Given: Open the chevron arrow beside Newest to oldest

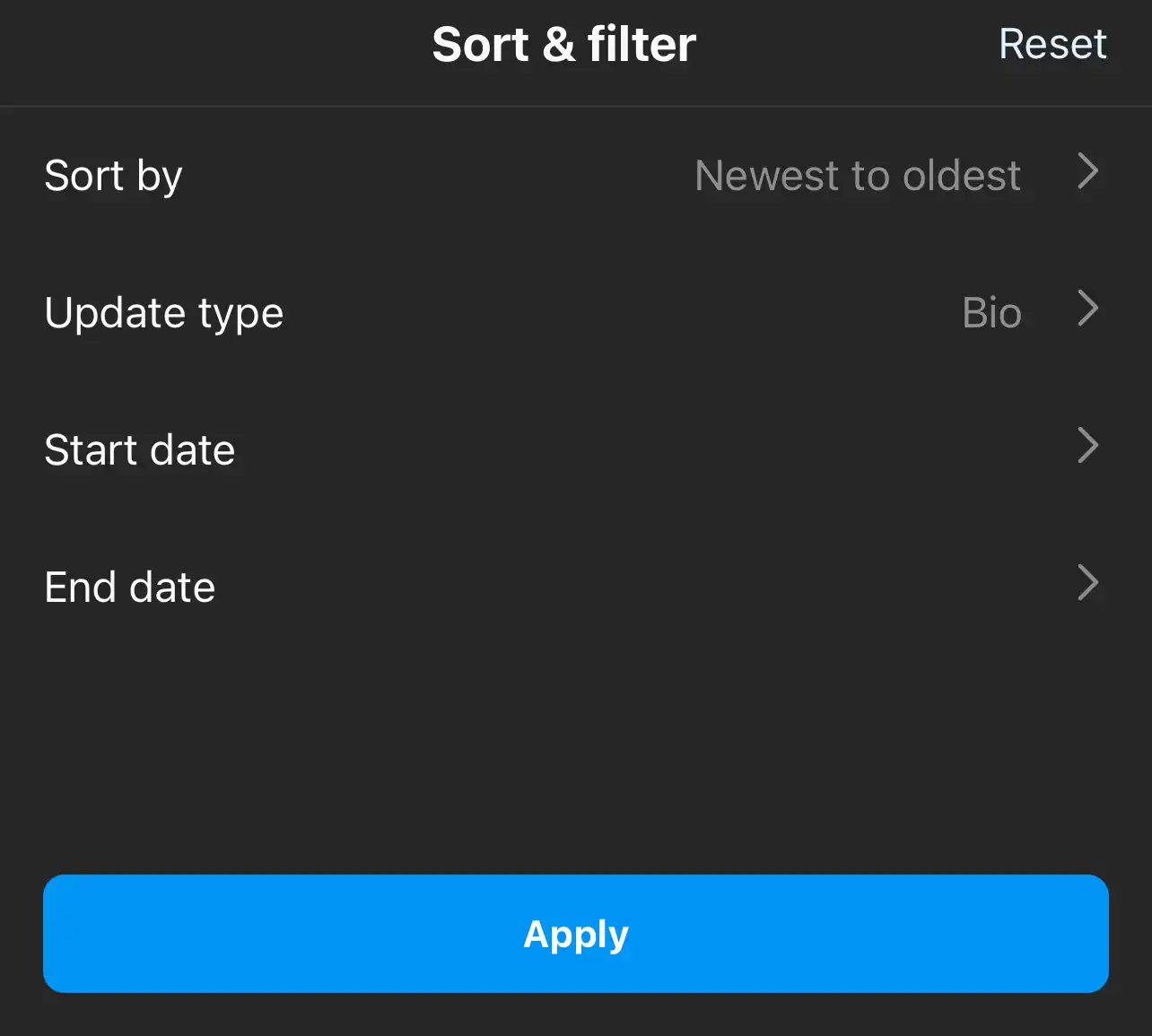Looking at the screenshot, I should click(1087, 171).
